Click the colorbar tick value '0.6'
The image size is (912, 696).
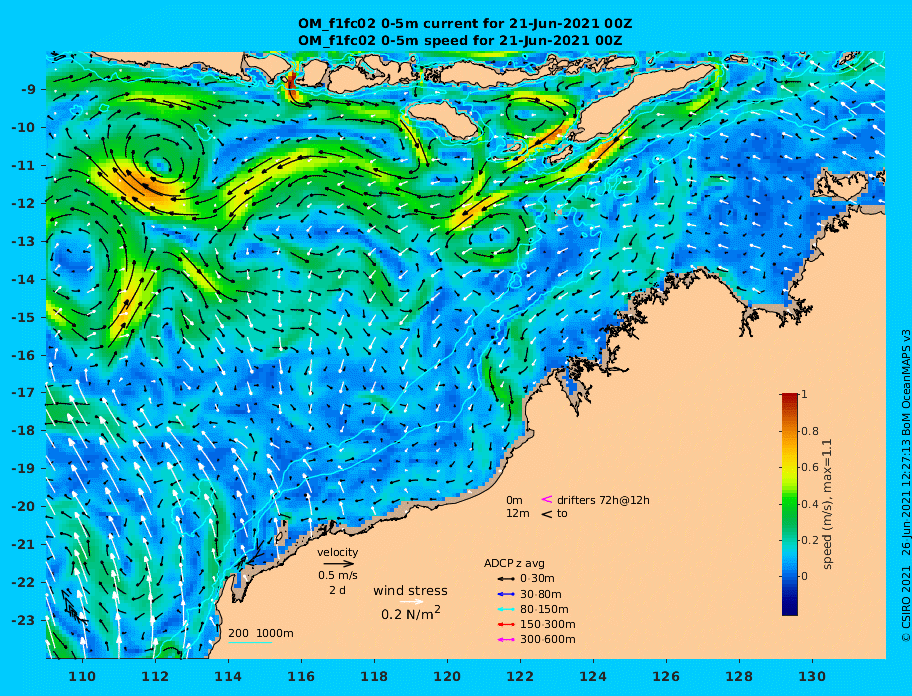(x=810, y=467)
